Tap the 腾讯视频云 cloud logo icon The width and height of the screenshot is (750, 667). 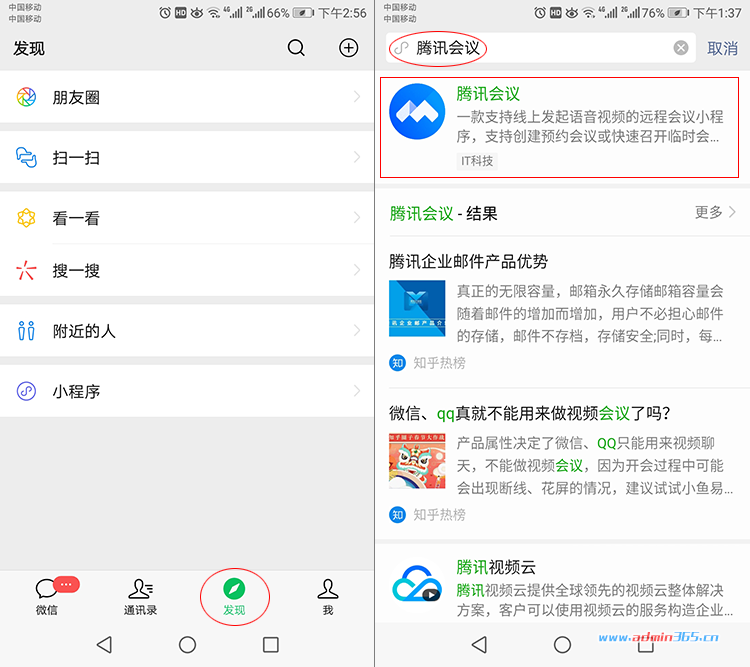tap(417, 584)
